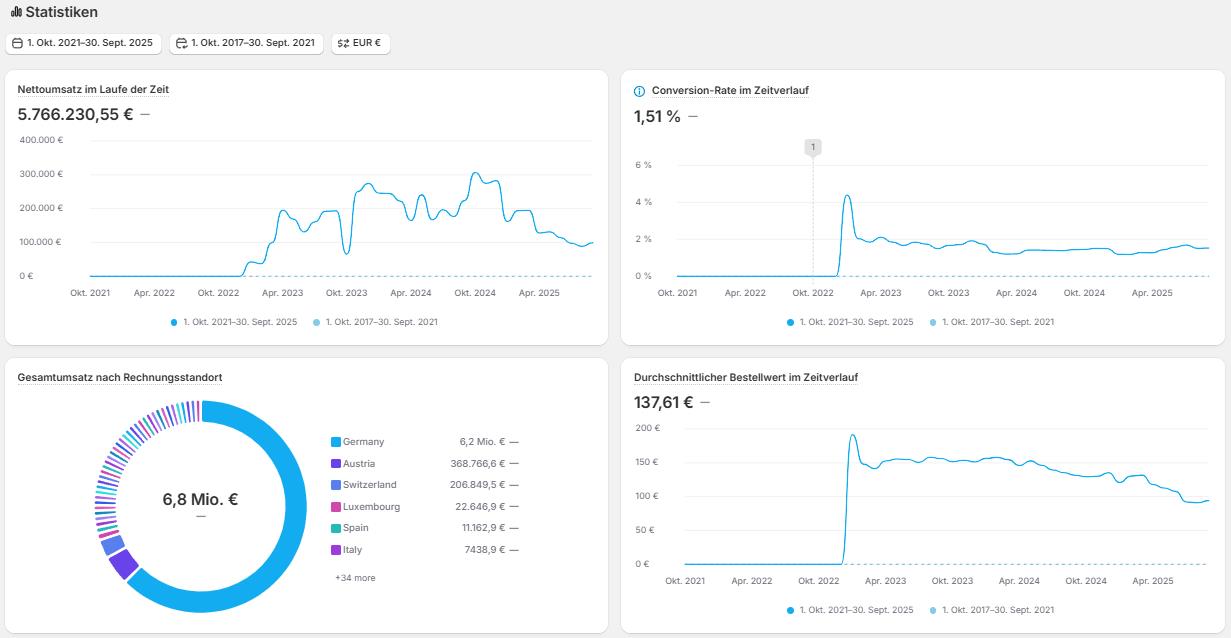Image resolution: width=1231 pixels, height=638 pixels.
Task: Open the date range 1. Okt. 2021–30. Sept. 2025
Action: [83, 43]
